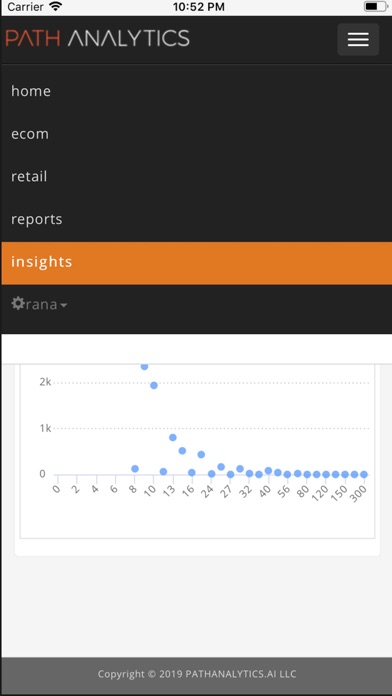Collapse the hamburger navigation menu

pyautogui.click(x=358, y=40)
